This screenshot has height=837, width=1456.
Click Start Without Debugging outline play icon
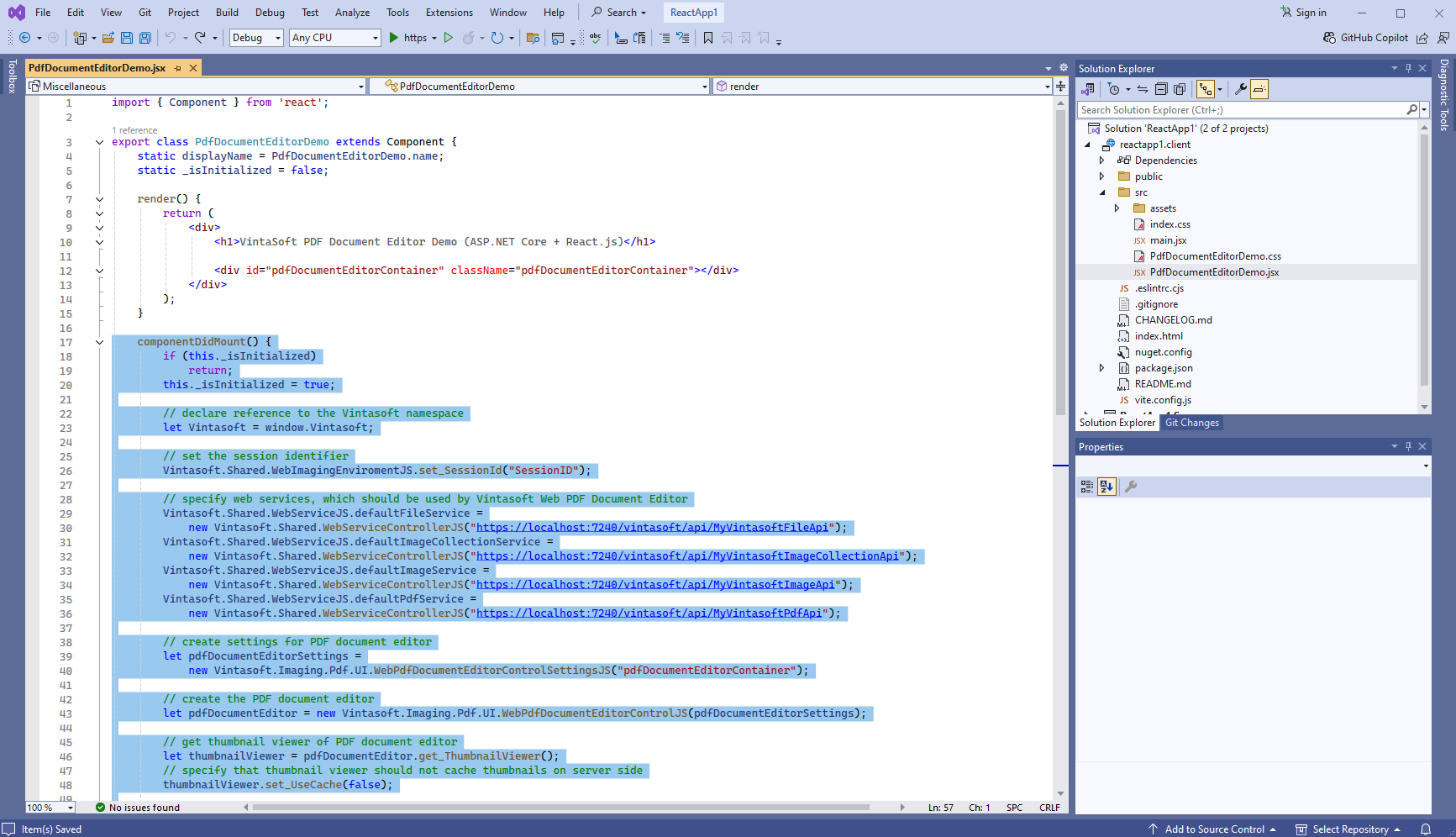pyautogui.click(x=448, y=38)
